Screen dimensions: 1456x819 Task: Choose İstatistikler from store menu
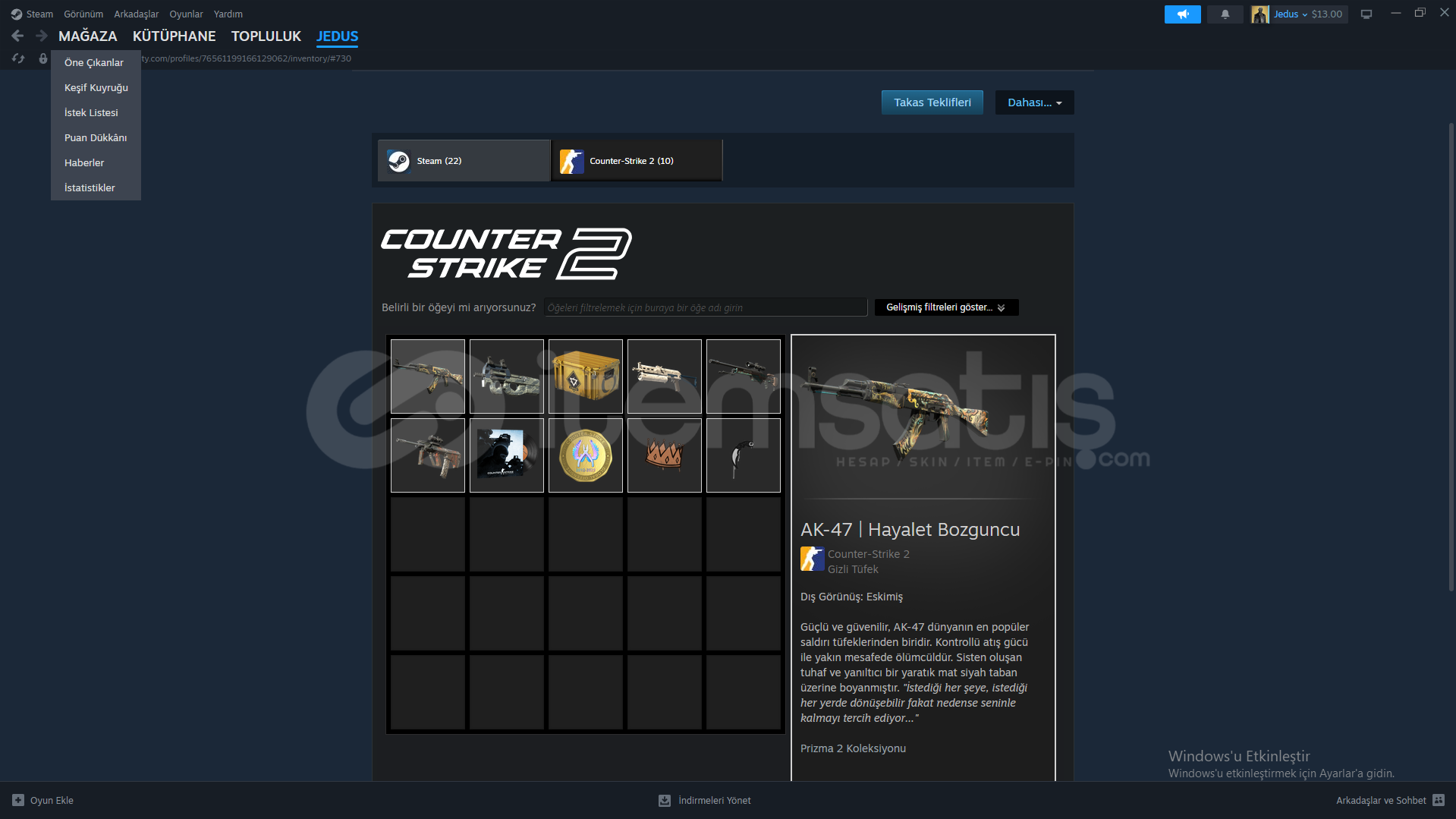[96, 187]
